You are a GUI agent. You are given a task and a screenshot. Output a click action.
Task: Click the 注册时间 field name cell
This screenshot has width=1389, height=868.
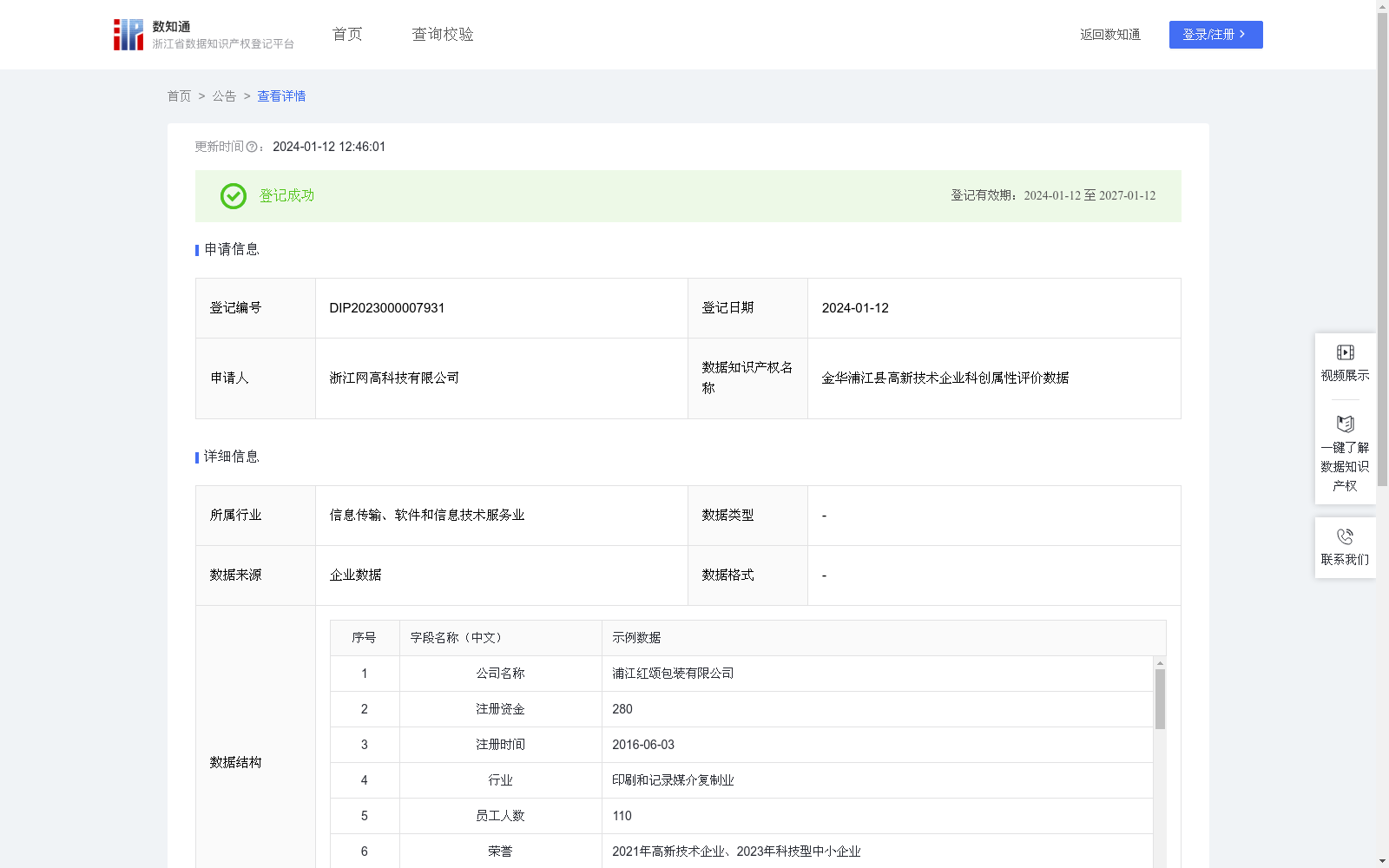click(500, 745)
